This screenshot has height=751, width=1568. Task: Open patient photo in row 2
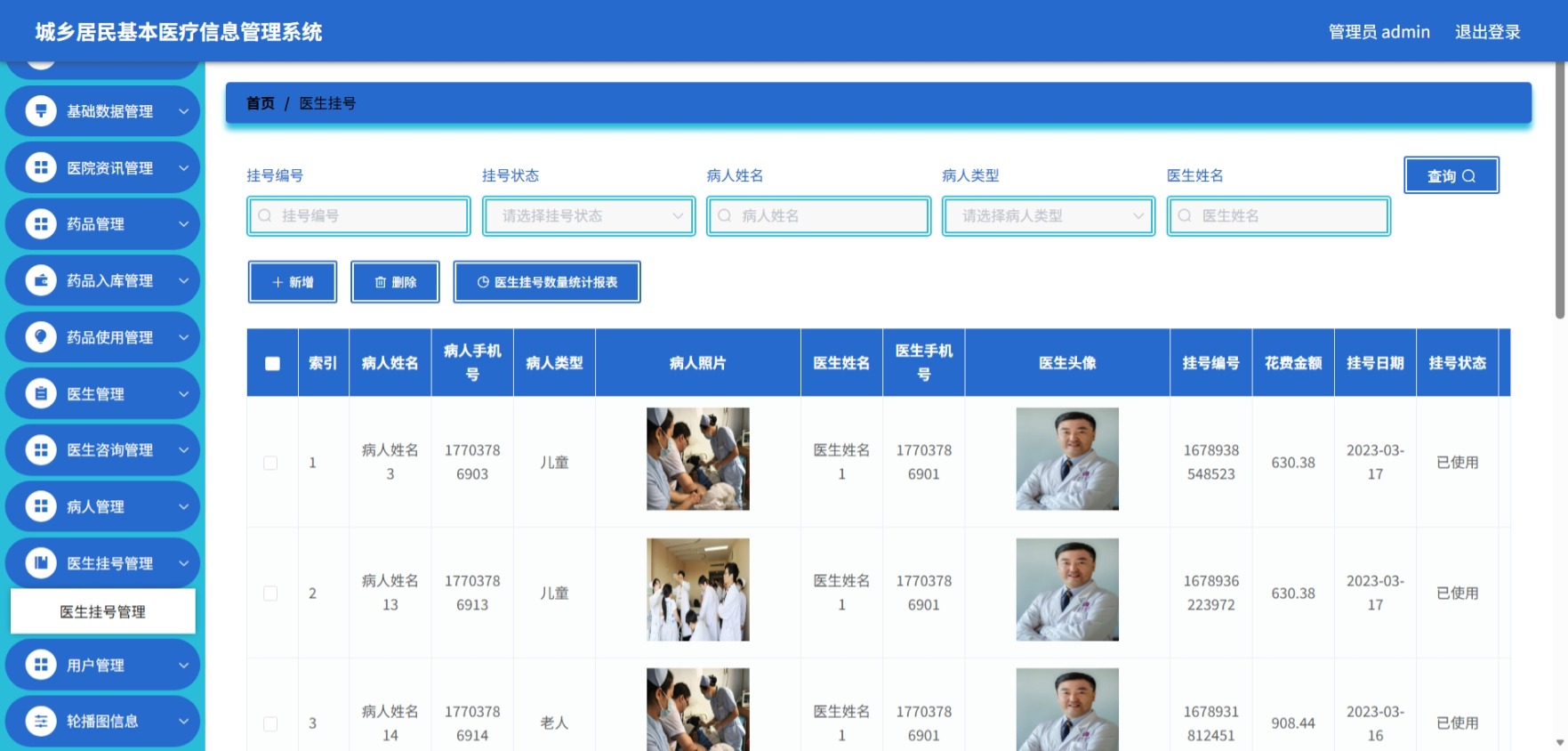(x=697, y=589)
